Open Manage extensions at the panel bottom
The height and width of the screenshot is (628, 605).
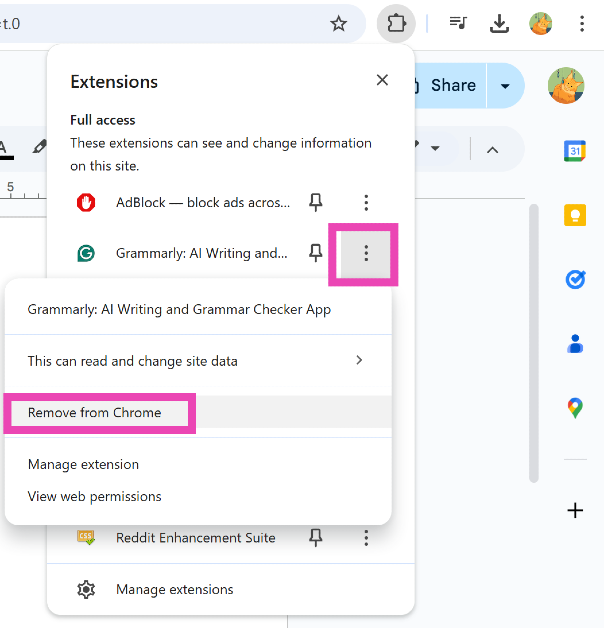[175, 590]
